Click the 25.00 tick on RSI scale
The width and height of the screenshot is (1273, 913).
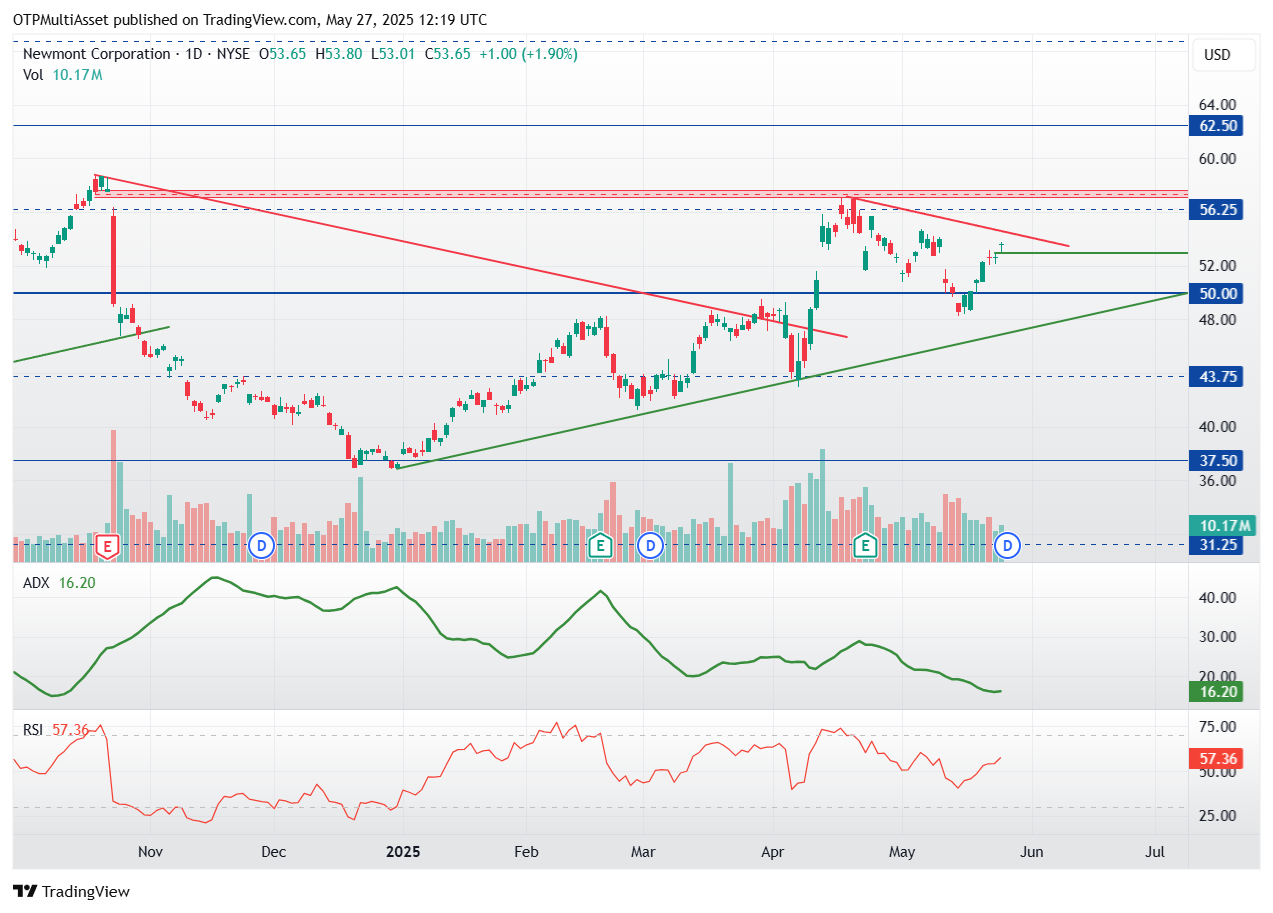pos(1217,816)
